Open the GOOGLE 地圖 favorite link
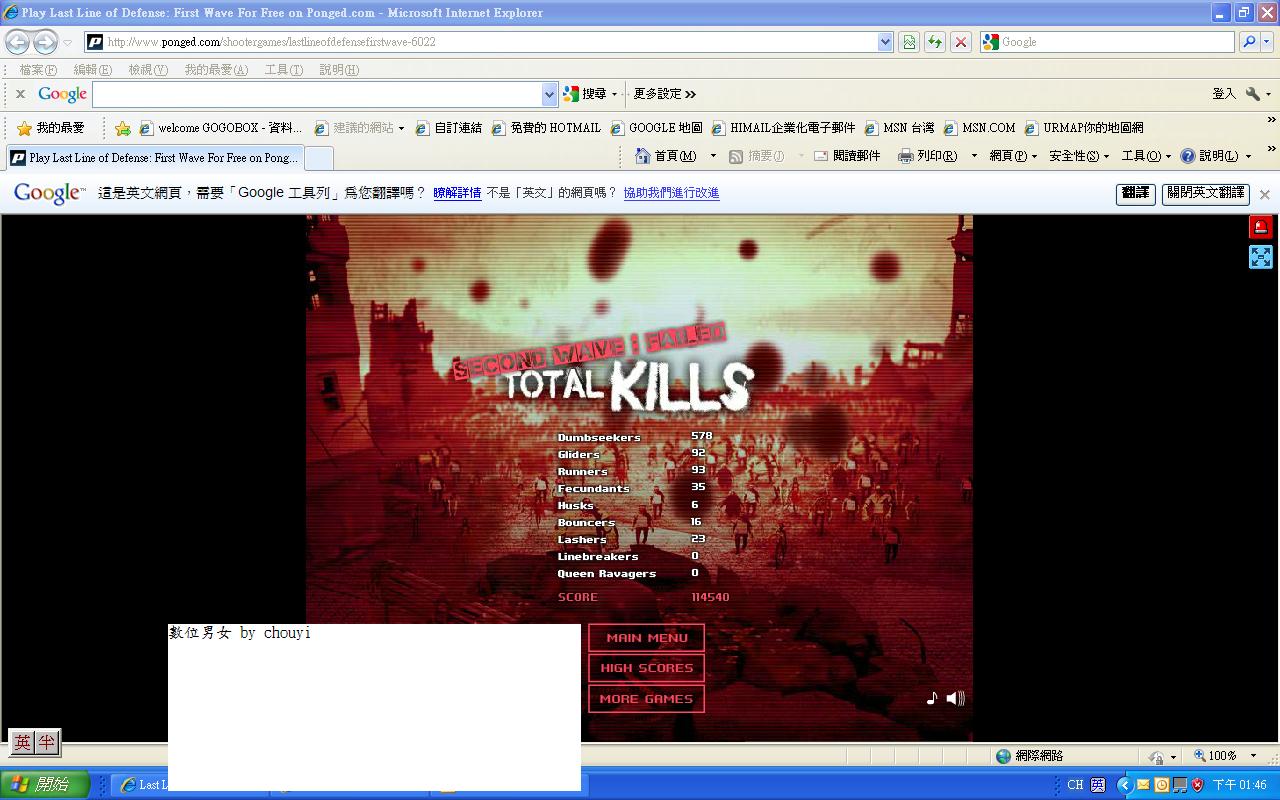 [656, 128]
